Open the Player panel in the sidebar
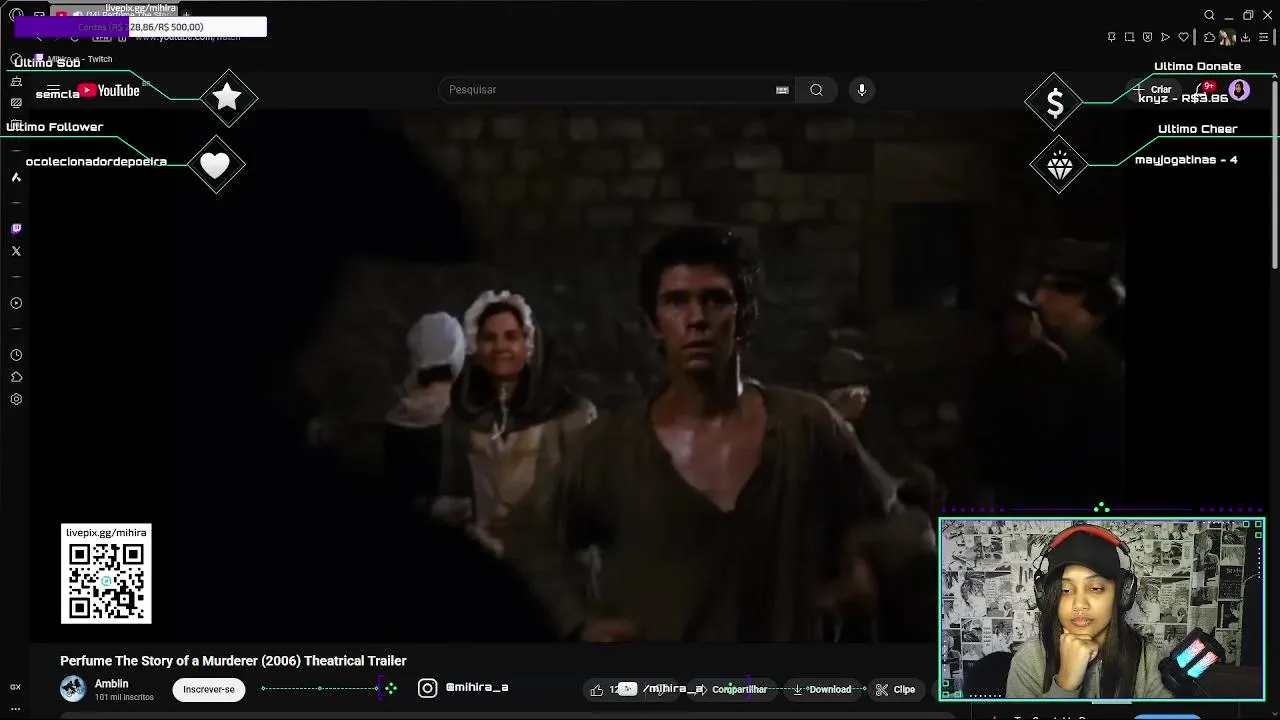The height and width of the screenshot is (720, 1280). pos(16,303)
